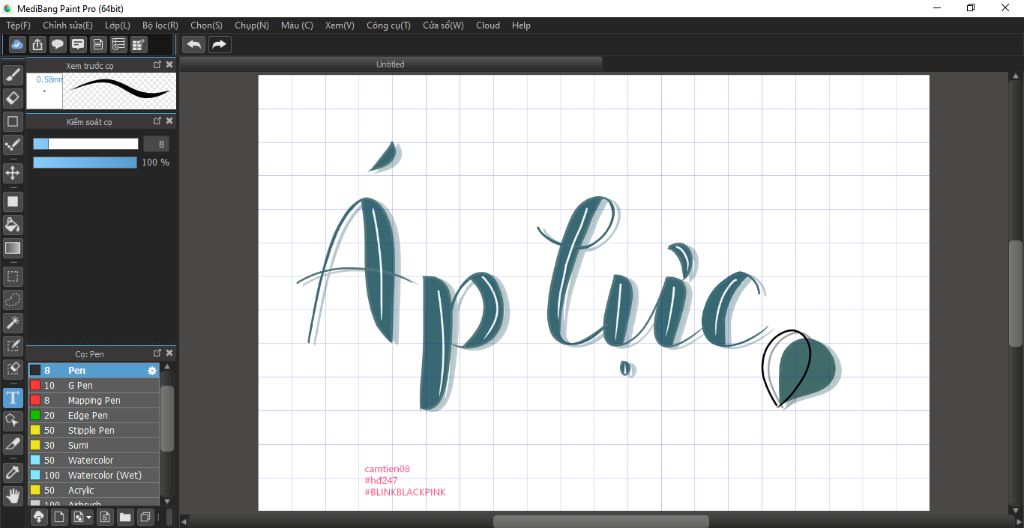The image size is (1024, 528).
Task: Undock the Kiểm soát cọ panel
Action: (x=157, y=121)
